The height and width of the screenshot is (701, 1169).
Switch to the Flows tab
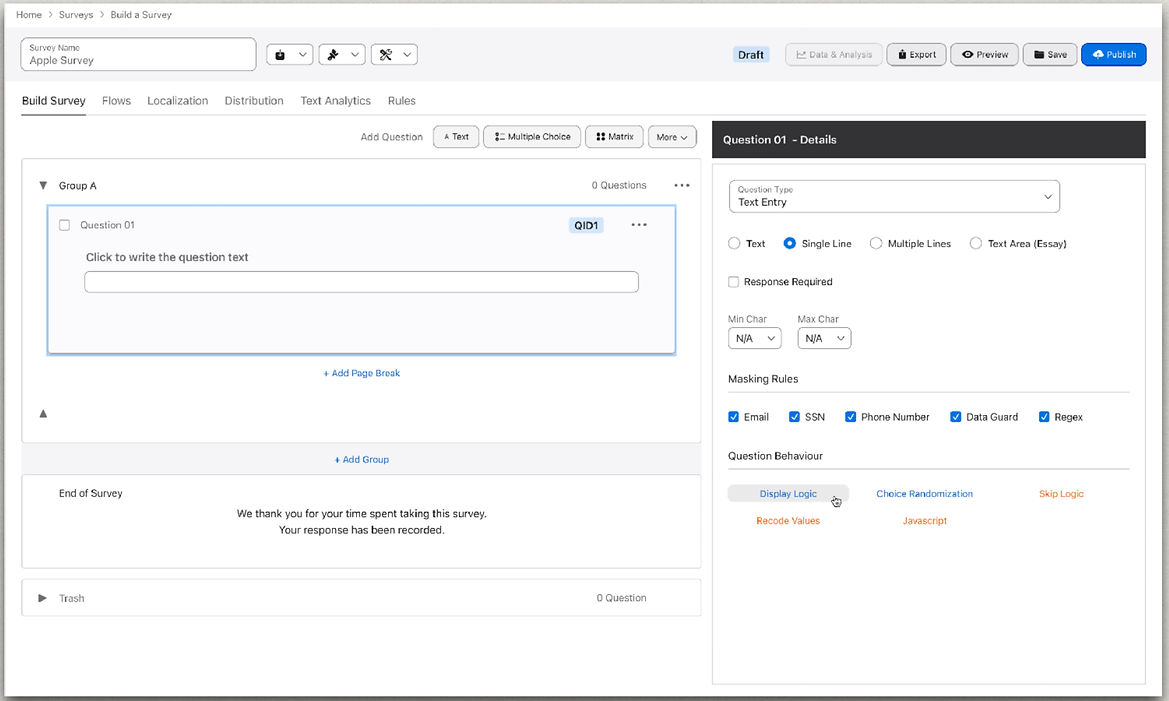point(116,101)
